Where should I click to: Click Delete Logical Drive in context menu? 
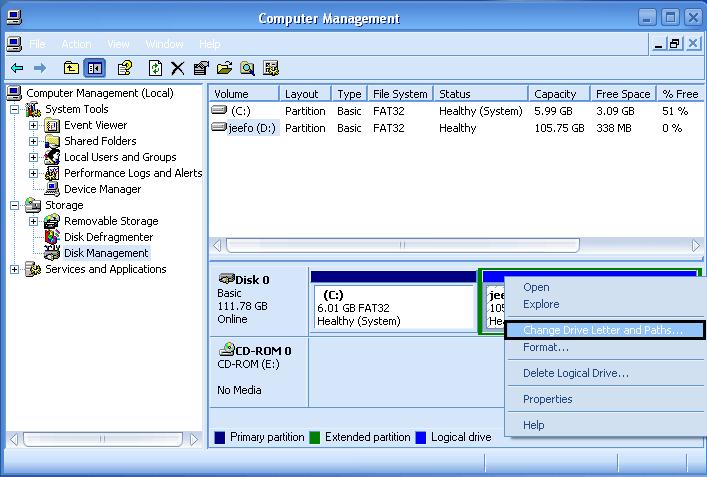click(x=575, y=373)
